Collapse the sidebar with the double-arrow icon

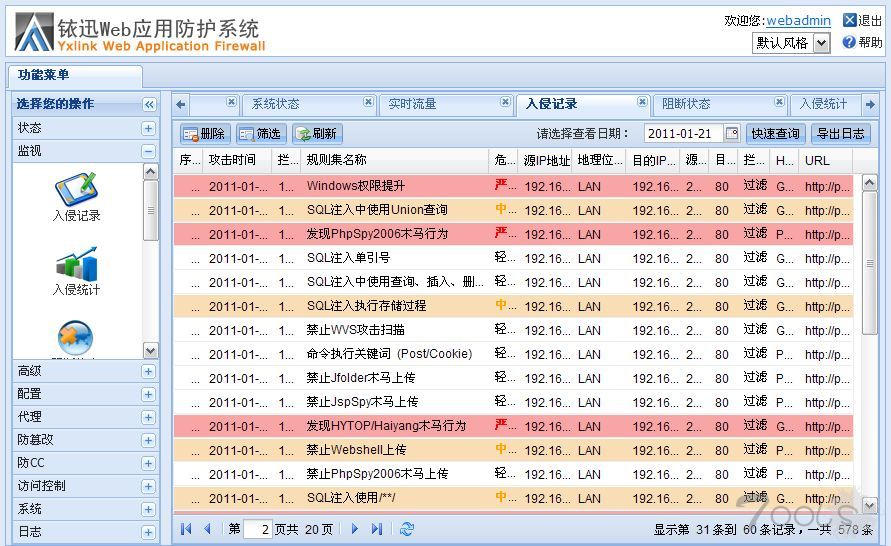149,104
